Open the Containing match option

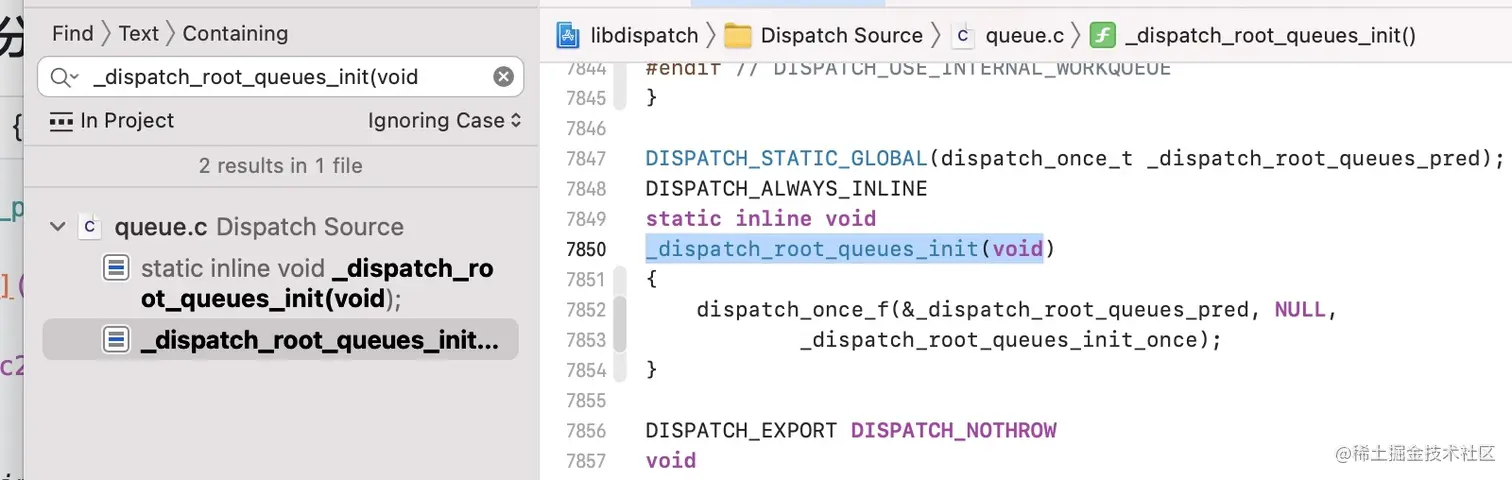click(235, 33)
